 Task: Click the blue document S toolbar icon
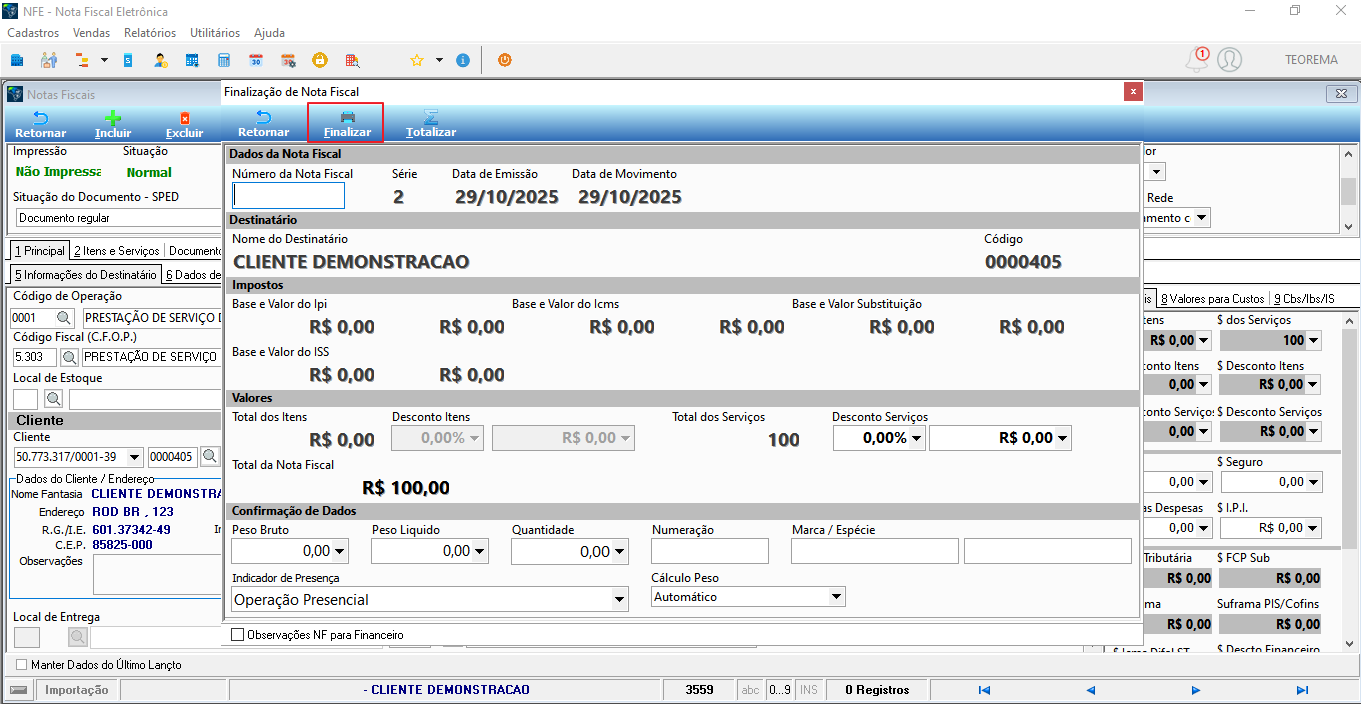[128, 60]
